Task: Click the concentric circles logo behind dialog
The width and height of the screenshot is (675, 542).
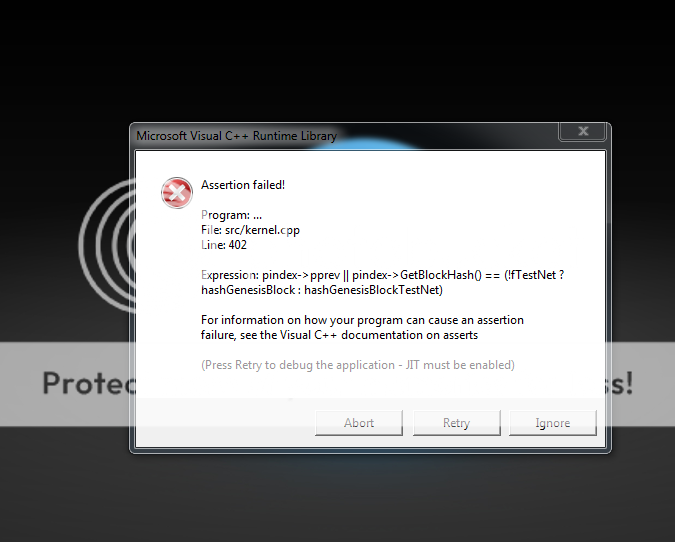Action: pos(108,245)
